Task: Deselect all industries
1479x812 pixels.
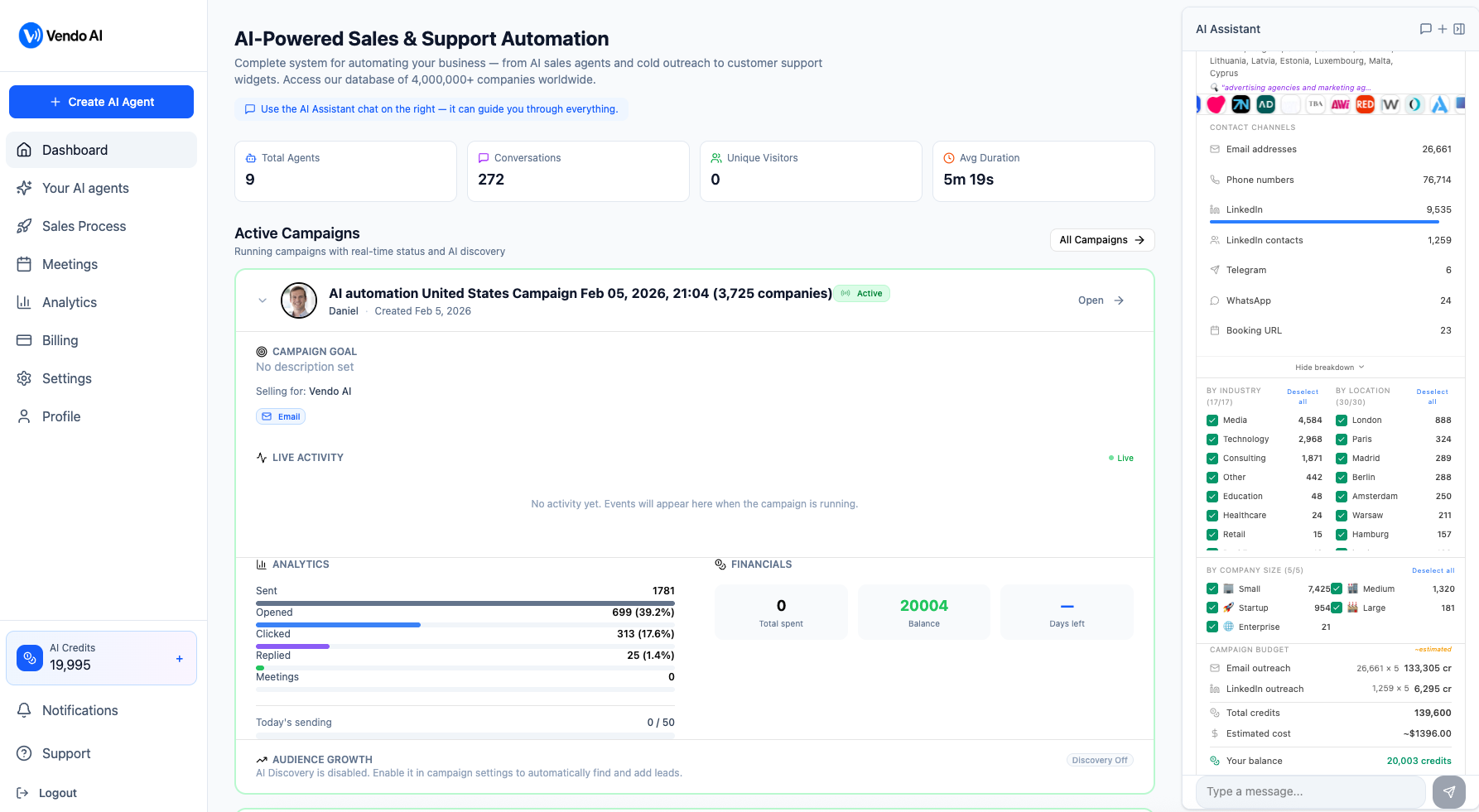Action: pyautogui.click(x=1303, y=396)
